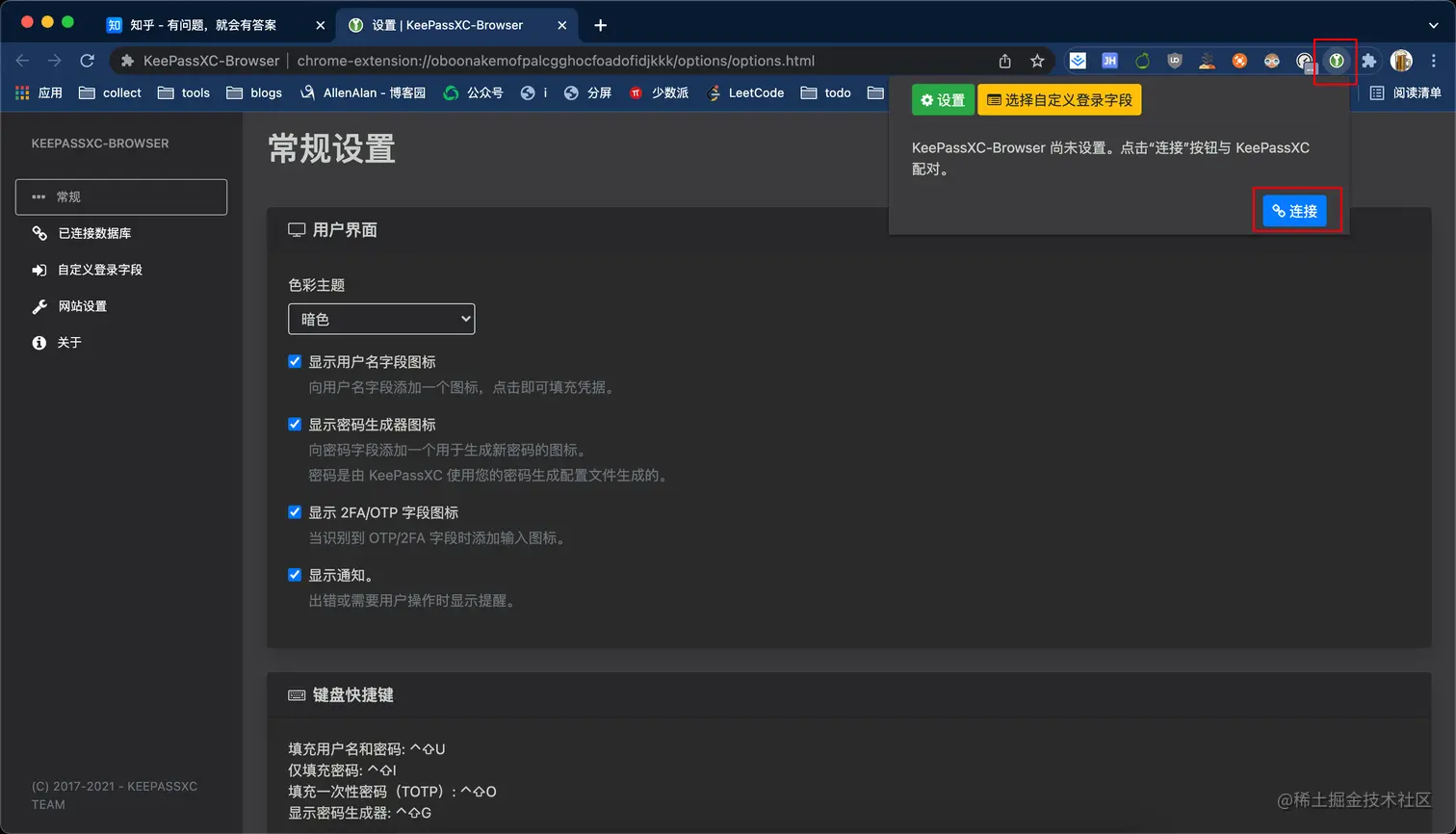
Task: Open the globe bookmark labeled i
Action: [x=534, y=92]
